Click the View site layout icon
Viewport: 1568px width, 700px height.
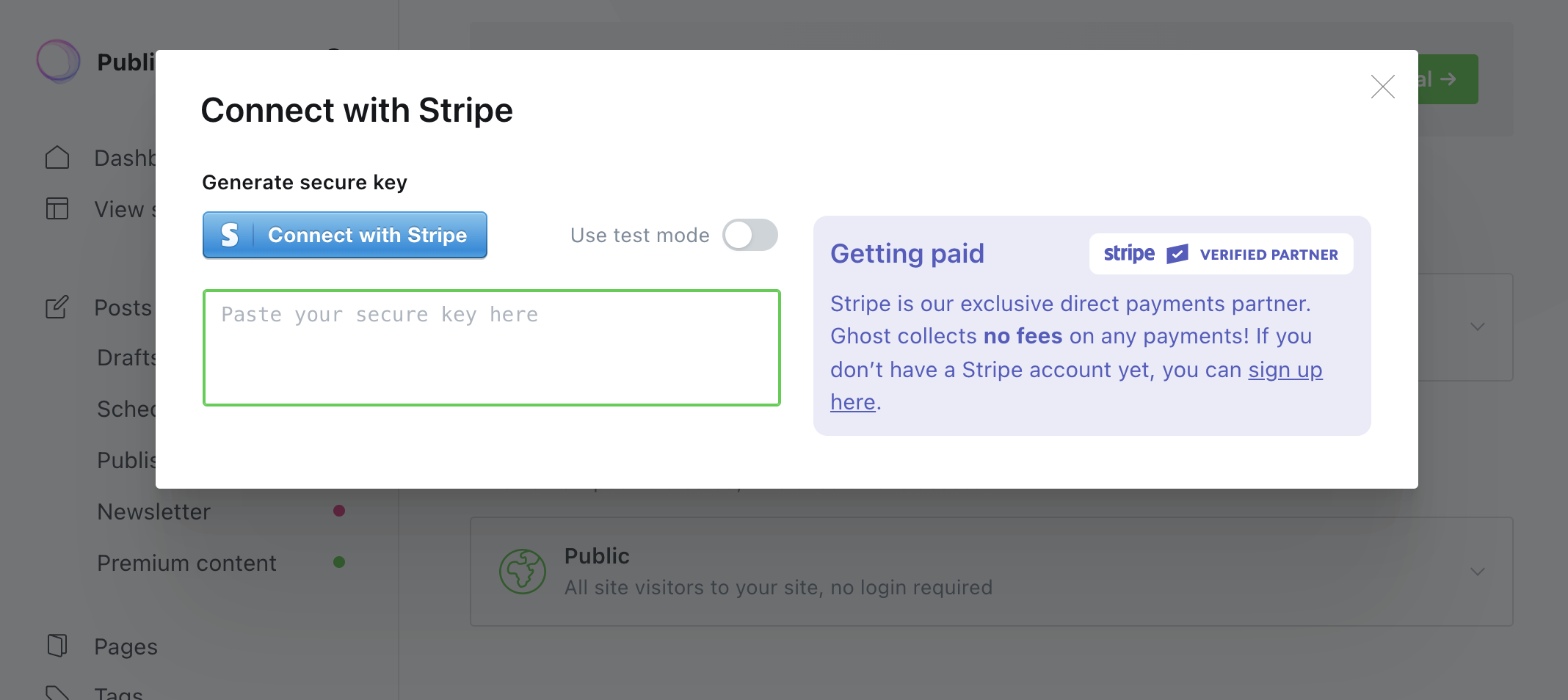57,209
